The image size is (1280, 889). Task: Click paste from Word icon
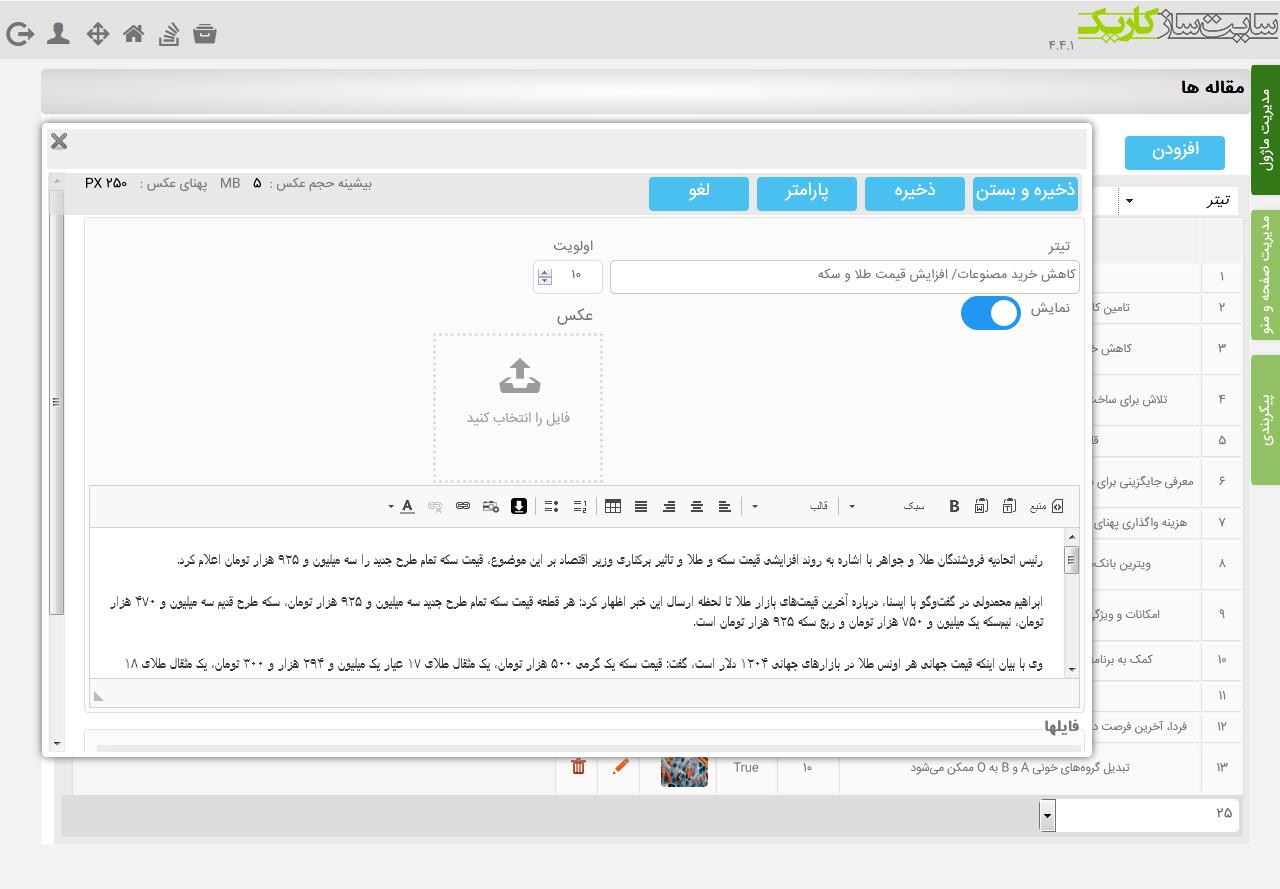(x=981, y=506)
